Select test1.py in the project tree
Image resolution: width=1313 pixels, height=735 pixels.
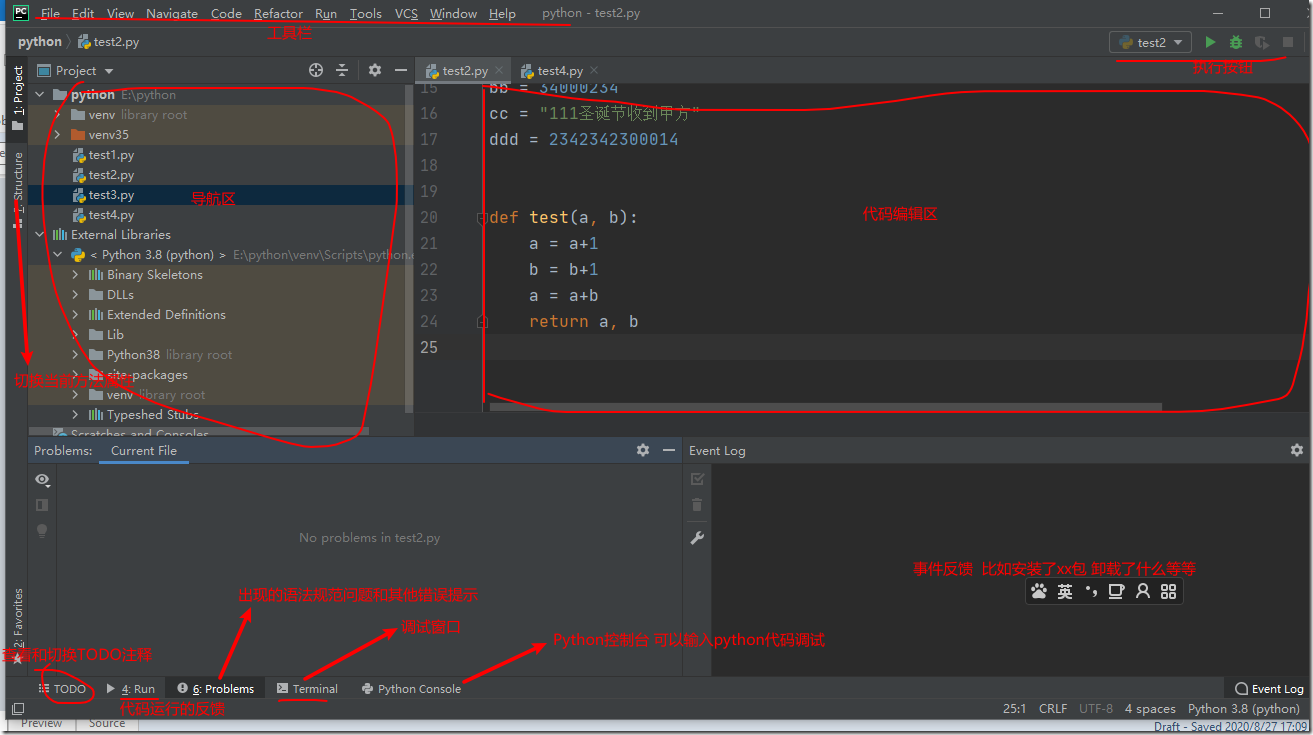(111, 155)
